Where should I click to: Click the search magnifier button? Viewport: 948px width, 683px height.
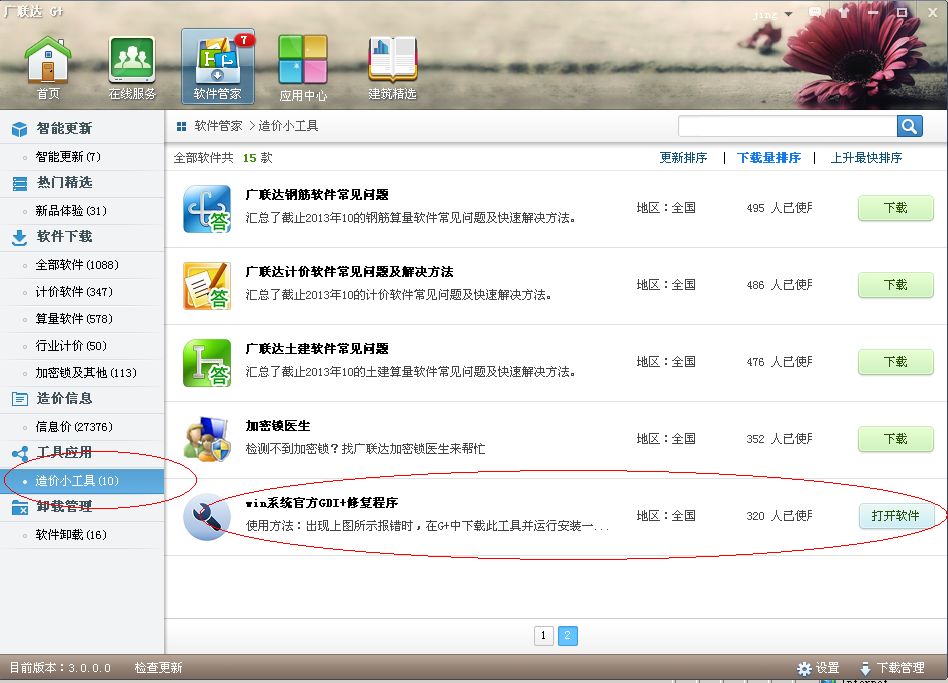click(909, 126)
